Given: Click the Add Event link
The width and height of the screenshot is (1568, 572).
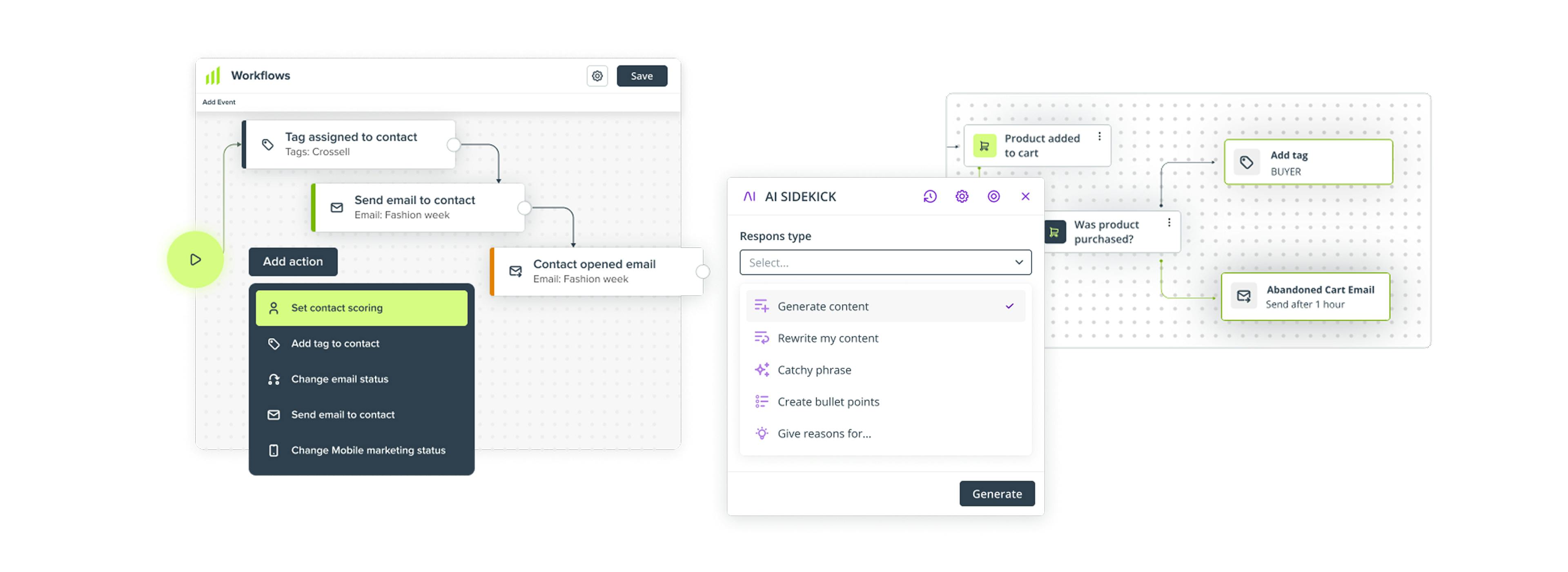Looking at the screenshot, I should pyautogui.click(x=218, y=102).
